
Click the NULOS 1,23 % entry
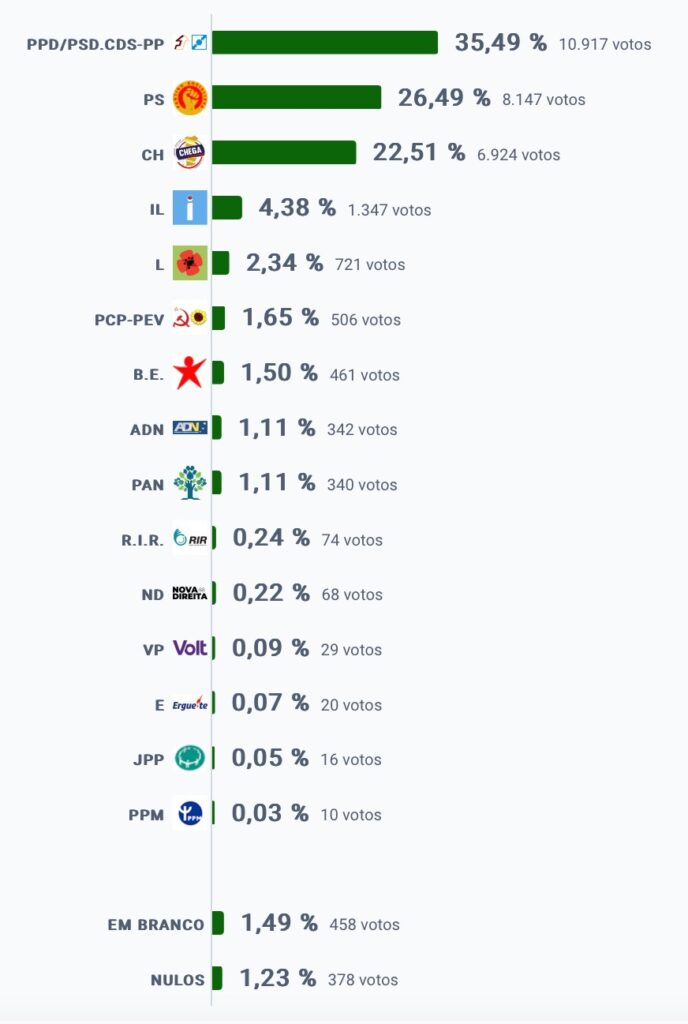(x=274, y=978)
